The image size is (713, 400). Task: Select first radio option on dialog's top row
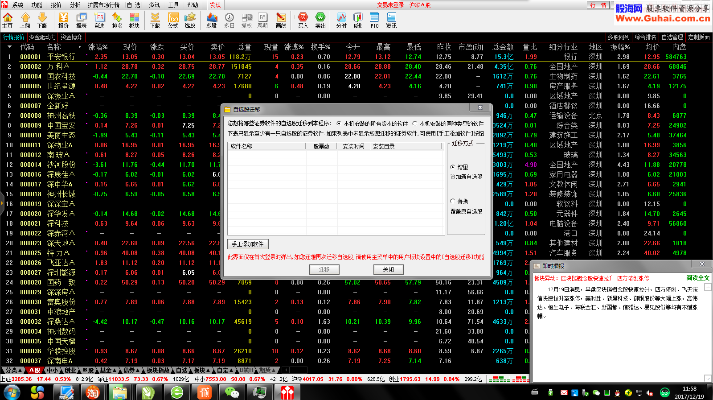pyautogui.click(x=339, y=123)
